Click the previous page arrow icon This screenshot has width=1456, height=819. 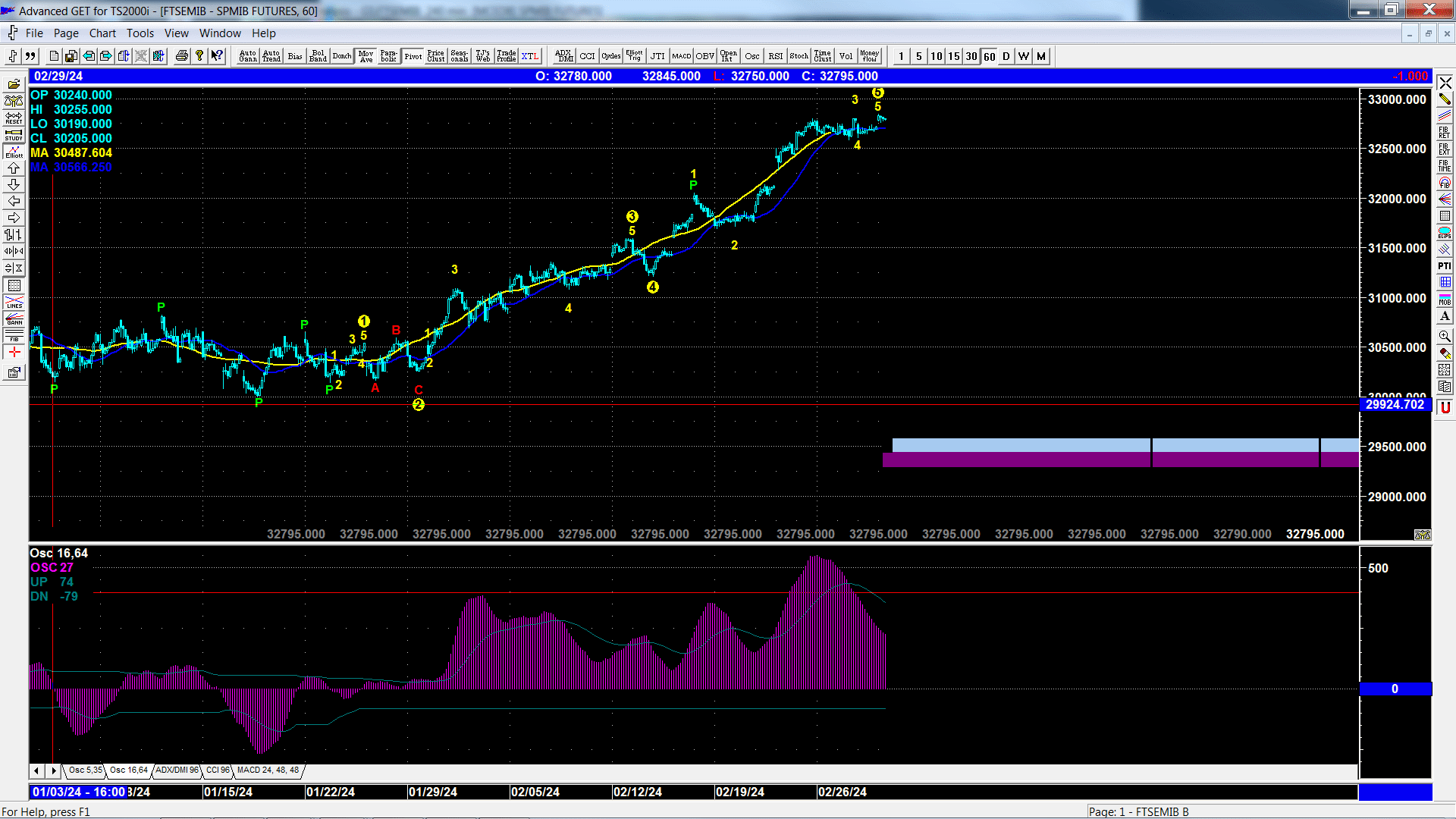(89, 56)
